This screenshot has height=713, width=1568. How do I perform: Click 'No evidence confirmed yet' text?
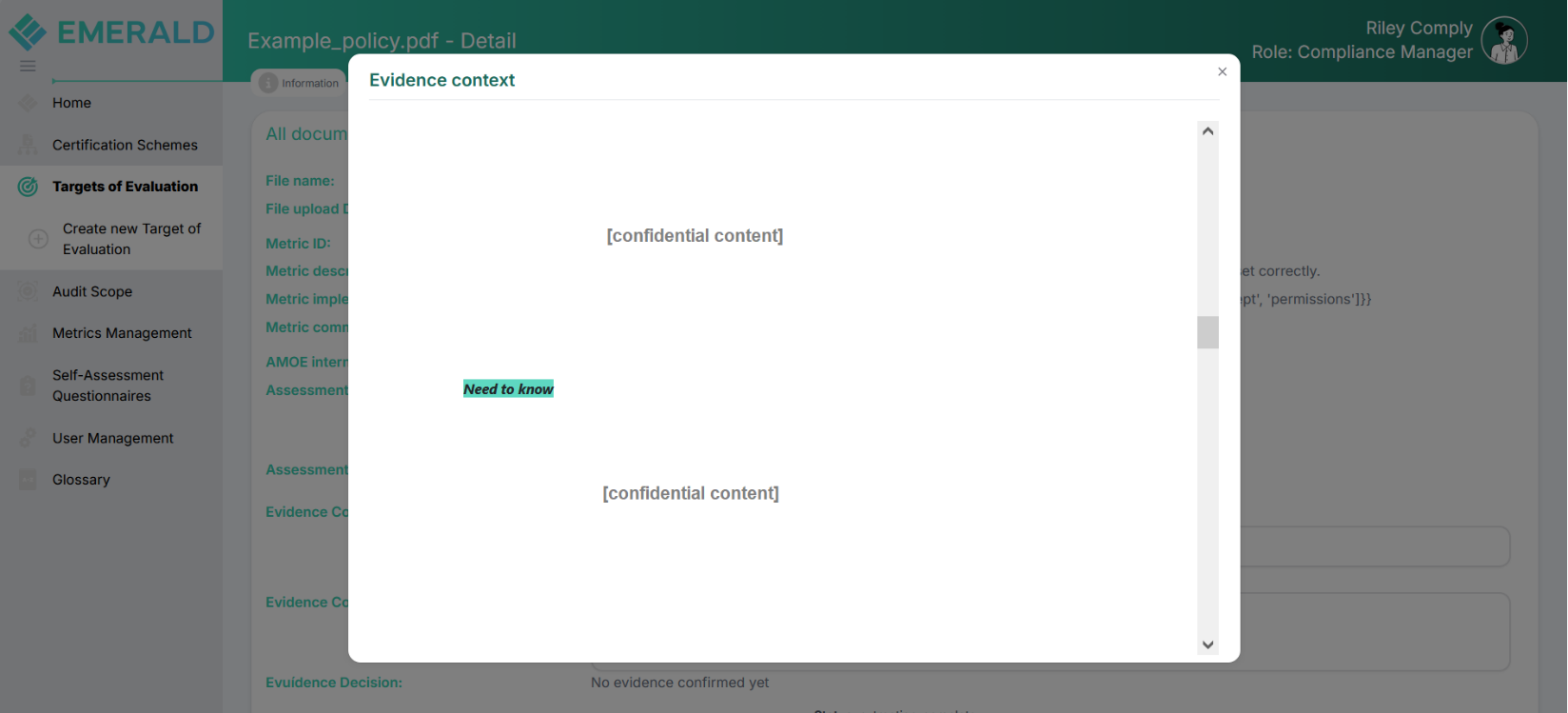coord(680,683)
